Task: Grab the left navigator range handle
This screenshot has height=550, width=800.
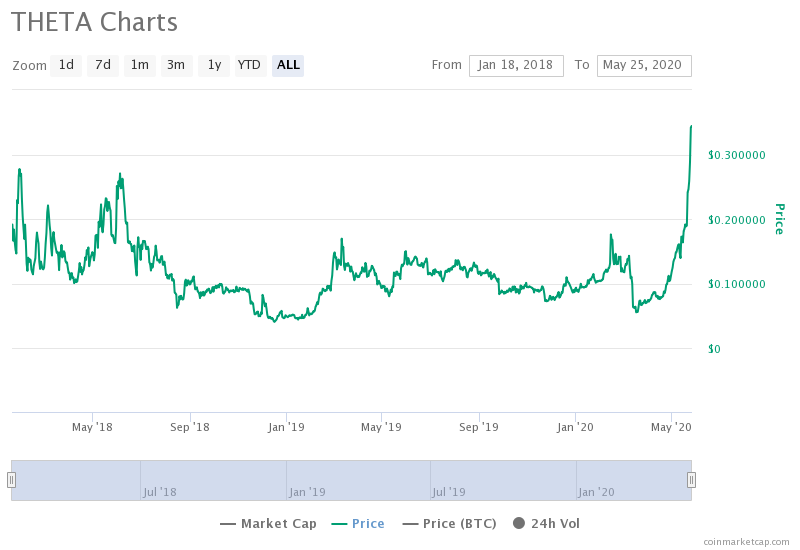Action: (x=11, y=480)
